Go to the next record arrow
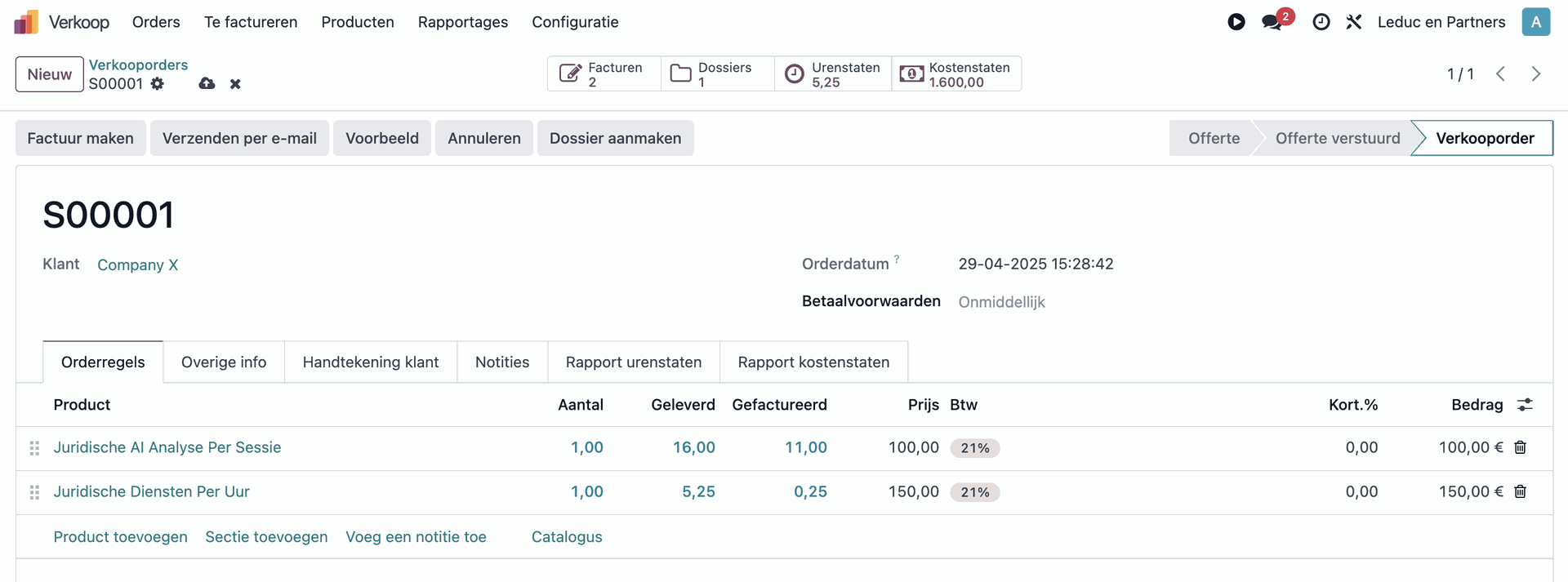Image resolution: width=1568 pixels, height=582 pixels. pos(1535,74)
